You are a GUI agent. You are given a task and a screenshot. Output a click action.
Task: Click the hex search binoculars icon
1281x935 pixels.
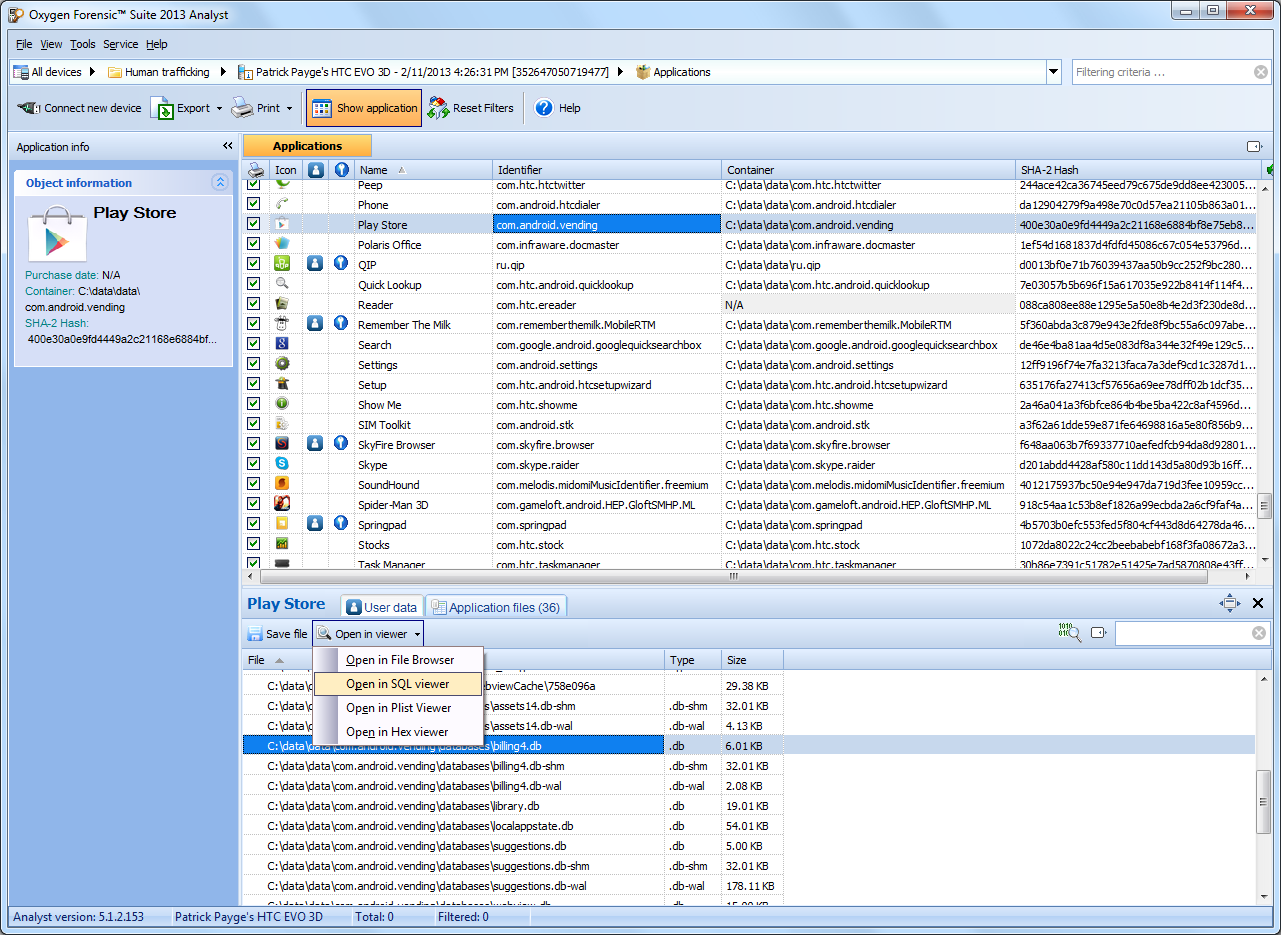1070,632
